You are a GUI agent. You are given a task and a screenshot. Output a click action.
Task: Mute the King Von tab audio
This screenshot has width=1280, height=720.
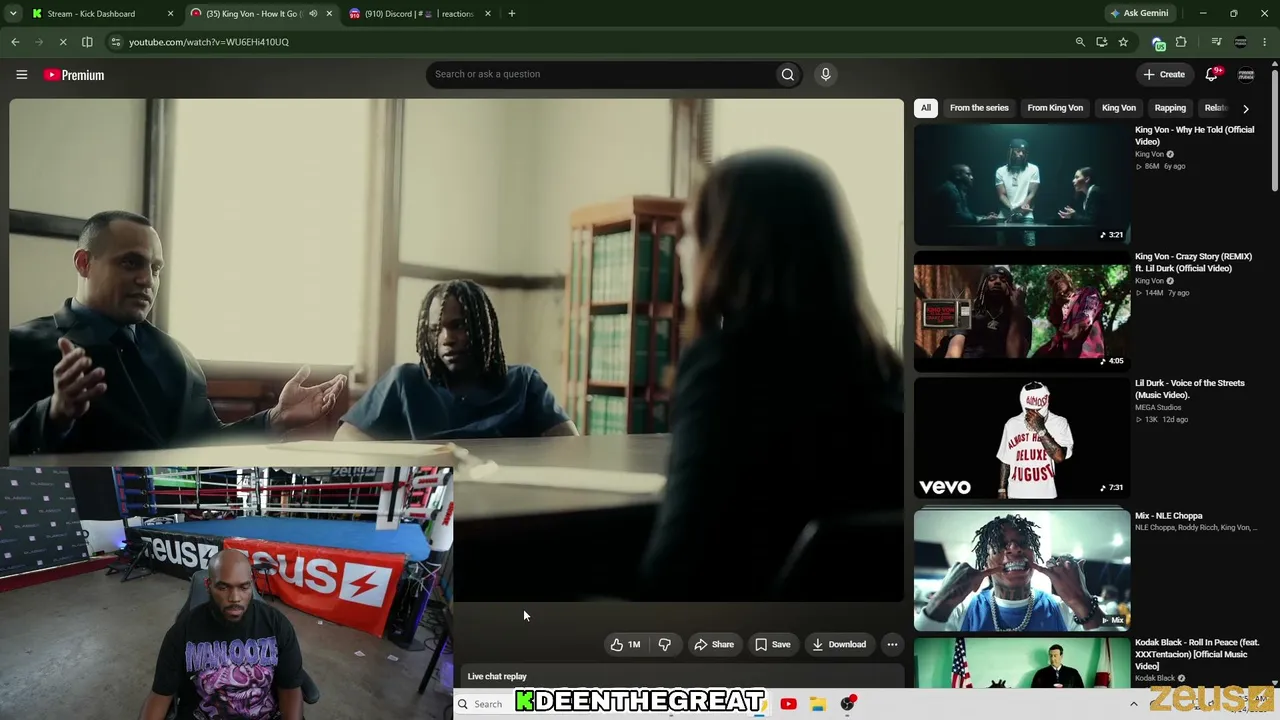point(313,14)
